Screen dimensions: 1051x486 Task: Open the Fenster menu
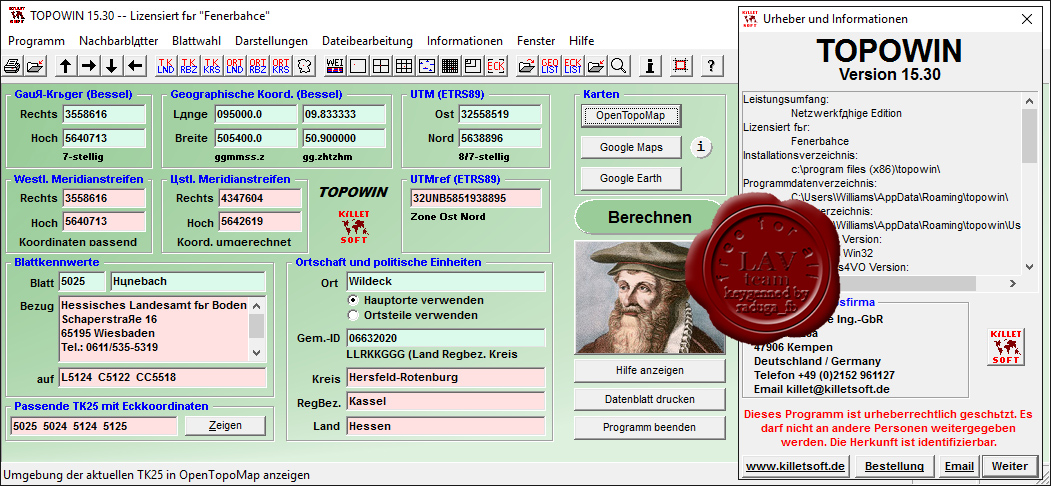coord(536,41)
